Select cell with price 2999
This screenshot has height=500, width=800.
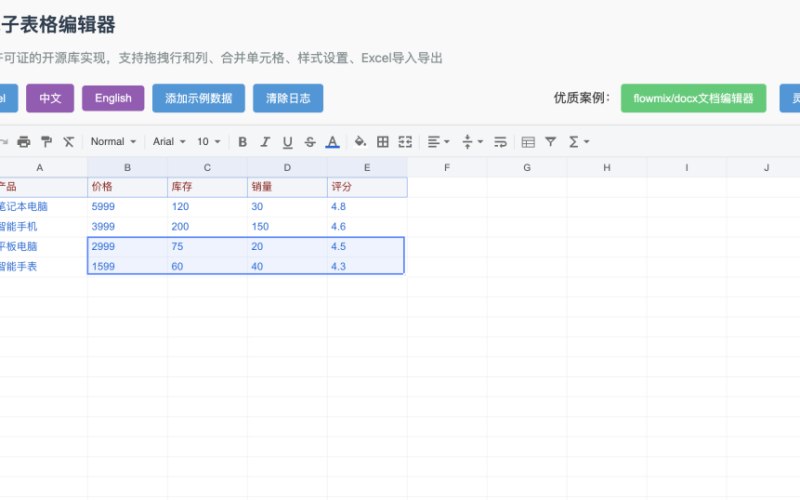127,246
